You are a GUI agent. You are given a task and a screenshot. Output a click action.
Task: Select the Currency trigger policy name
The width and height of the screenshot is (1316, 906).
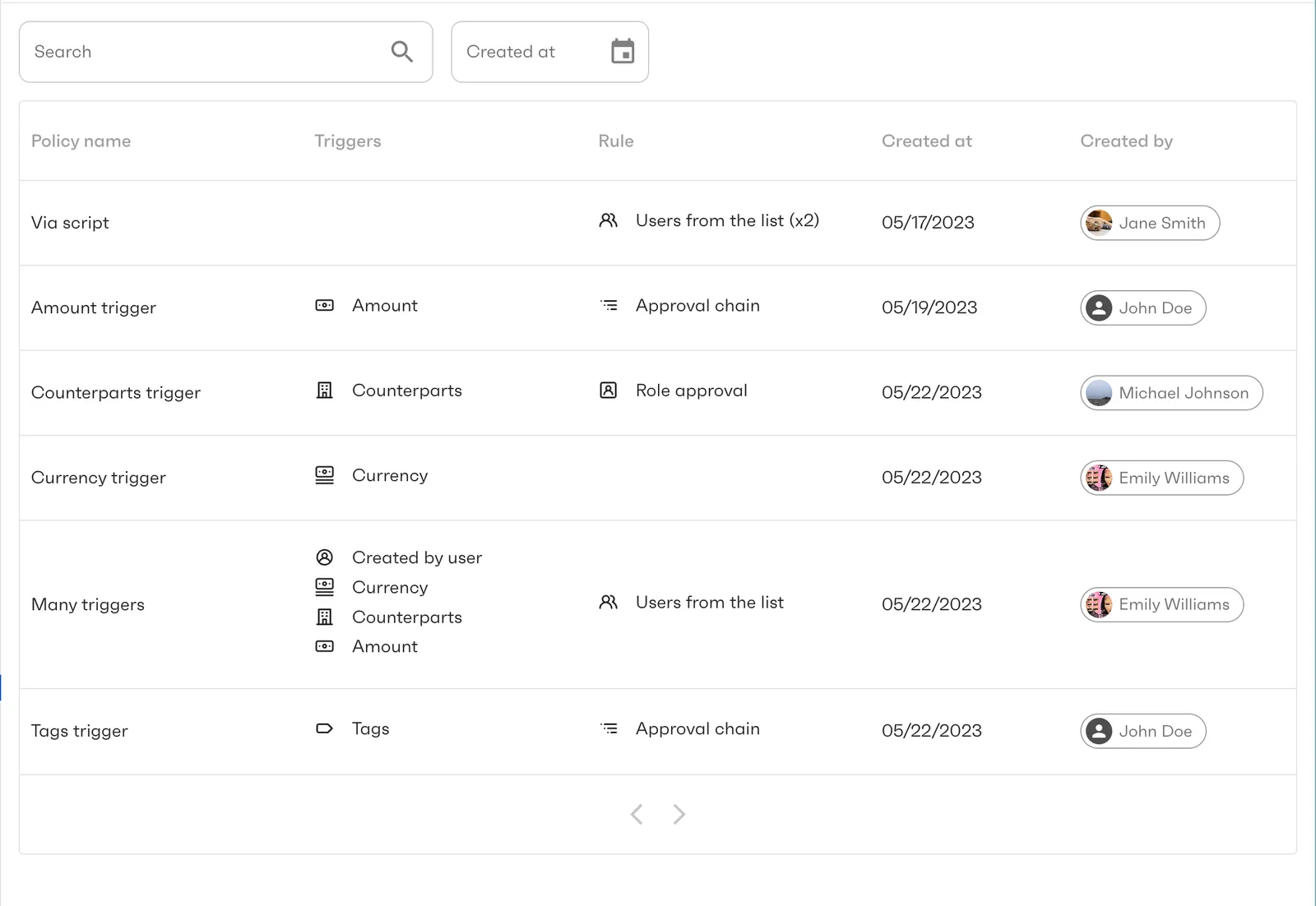click(x=99, y=478)
